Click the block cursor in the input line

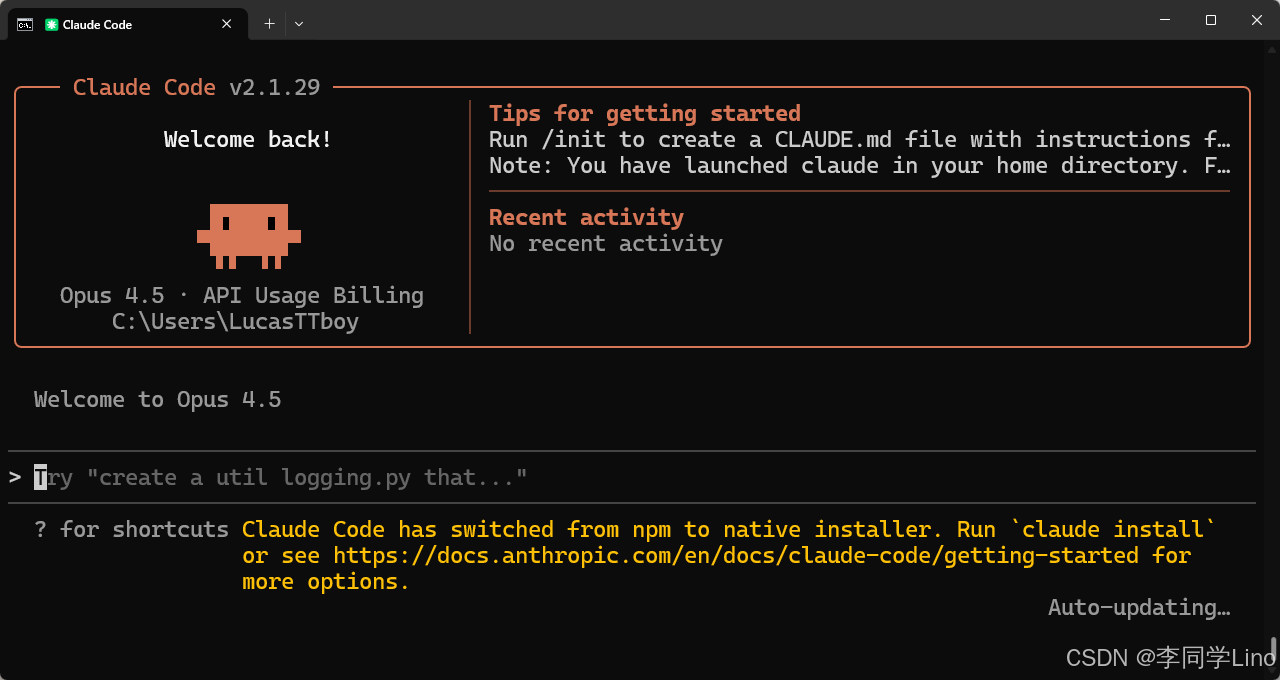tap(39, 477)
